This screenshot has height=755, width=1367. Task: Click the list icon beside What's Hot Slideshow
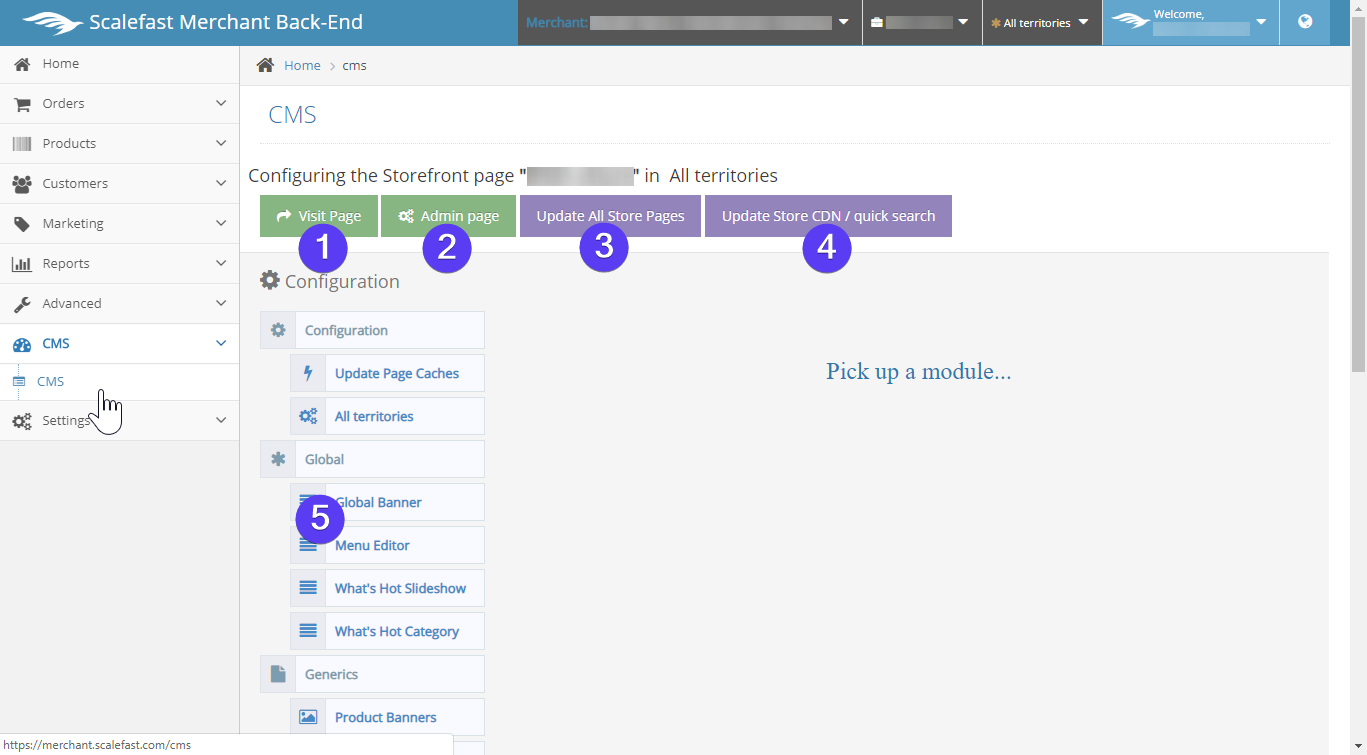point(308,588)
